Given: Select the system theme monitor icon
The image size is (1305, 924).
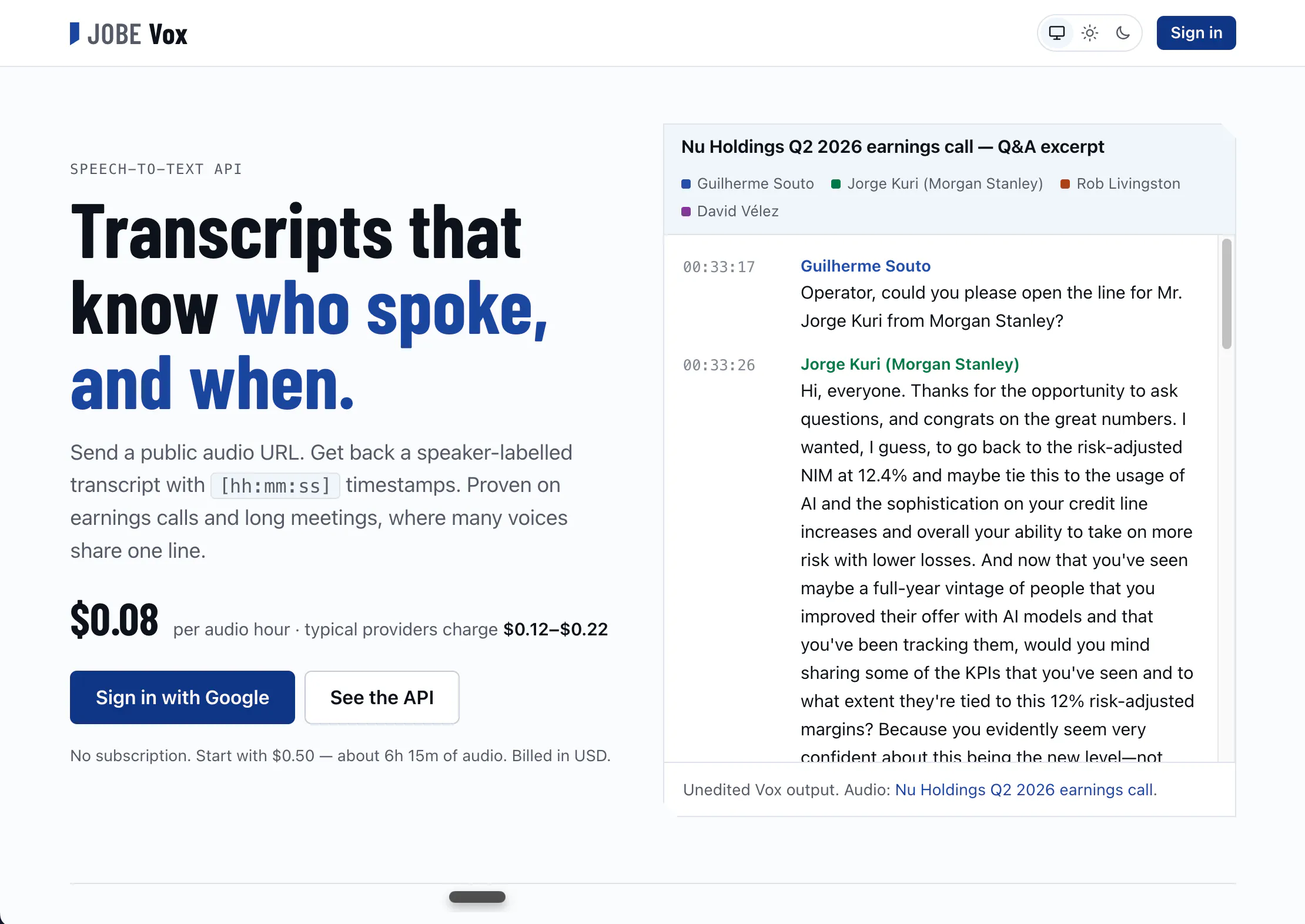Looking at the screenshot, I should (1057, 33).
